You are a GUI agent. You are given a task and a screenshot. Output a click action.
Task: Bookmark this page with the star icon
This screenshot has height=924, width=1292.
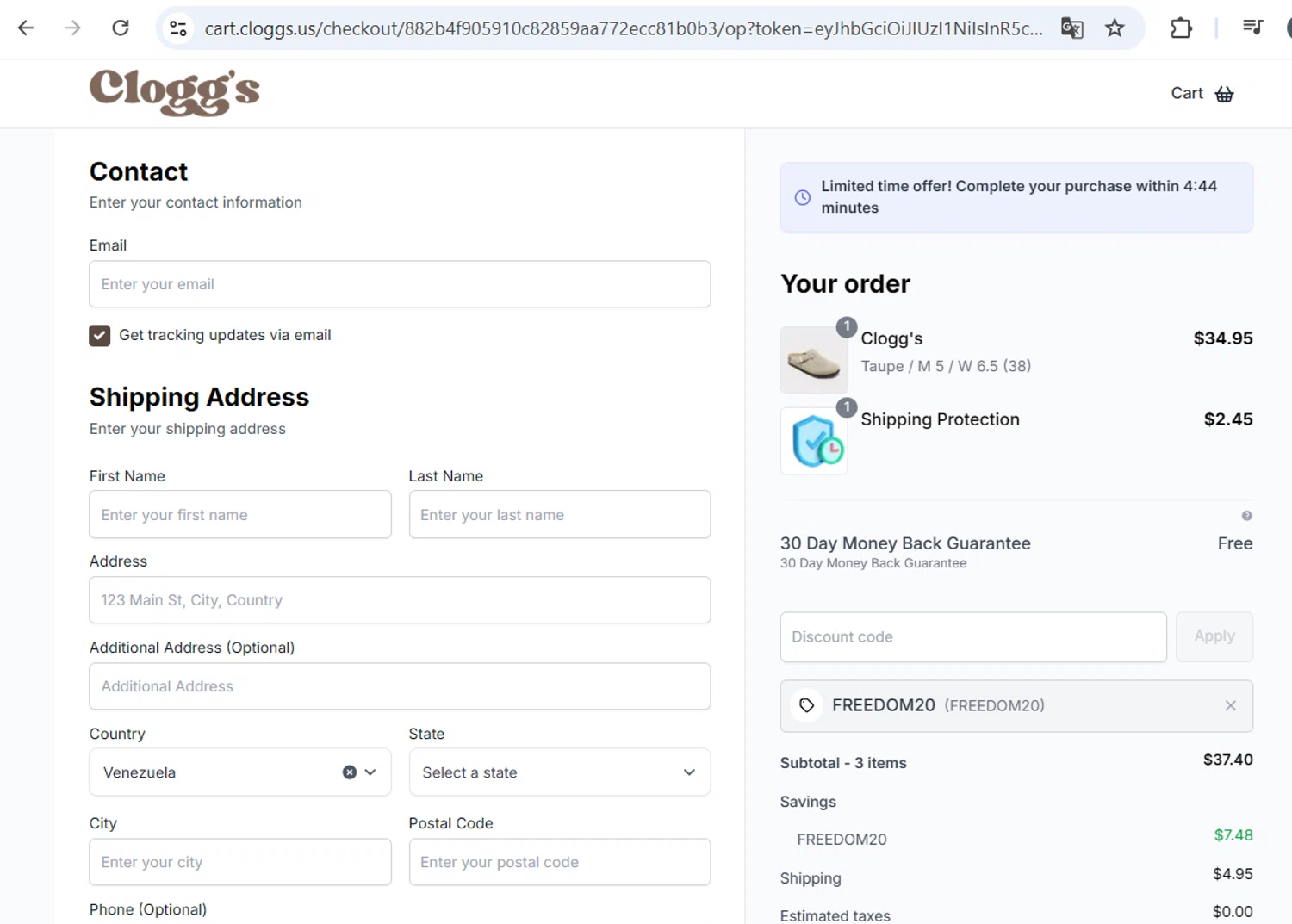coord(1115,28)
